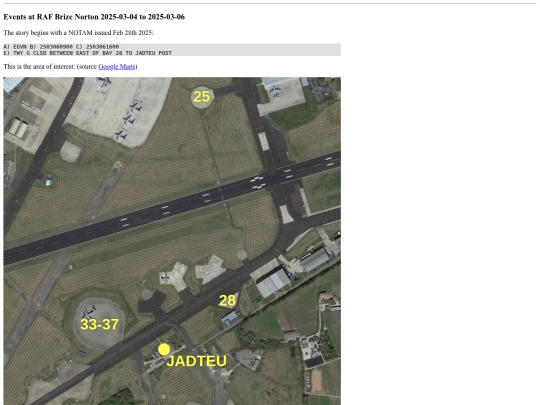Click the yellow "25" bay label
This screenshot has width=540, height=405.
201,97
